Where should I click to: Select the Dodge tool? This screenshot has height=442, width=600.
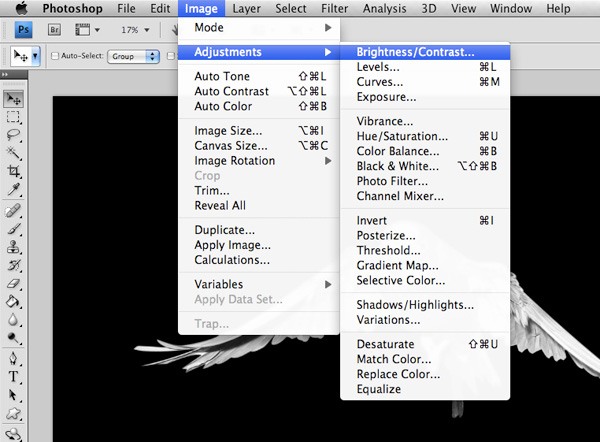coord(14,338)
